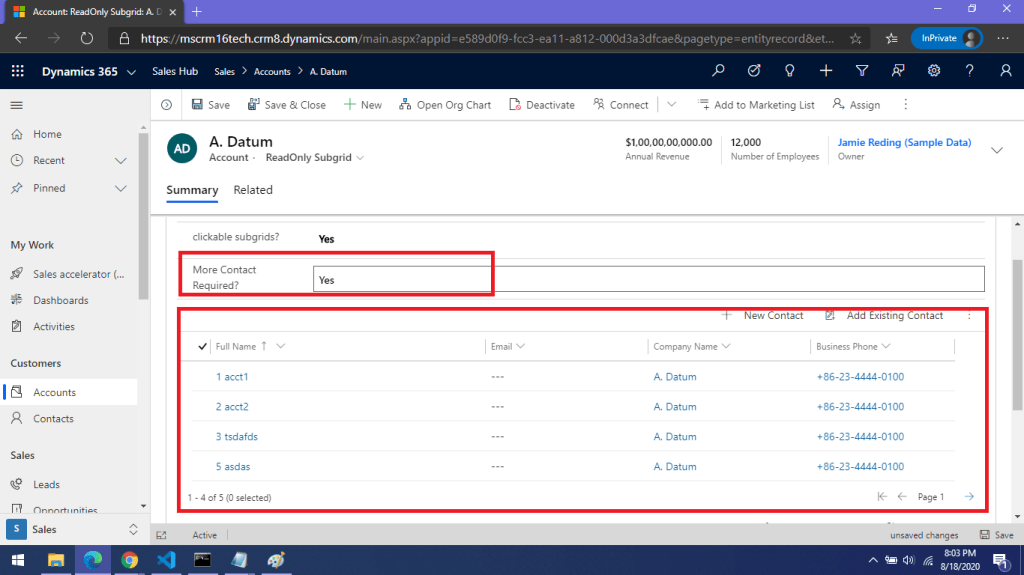Open the task flow checkmark icon

pos(754,71)
